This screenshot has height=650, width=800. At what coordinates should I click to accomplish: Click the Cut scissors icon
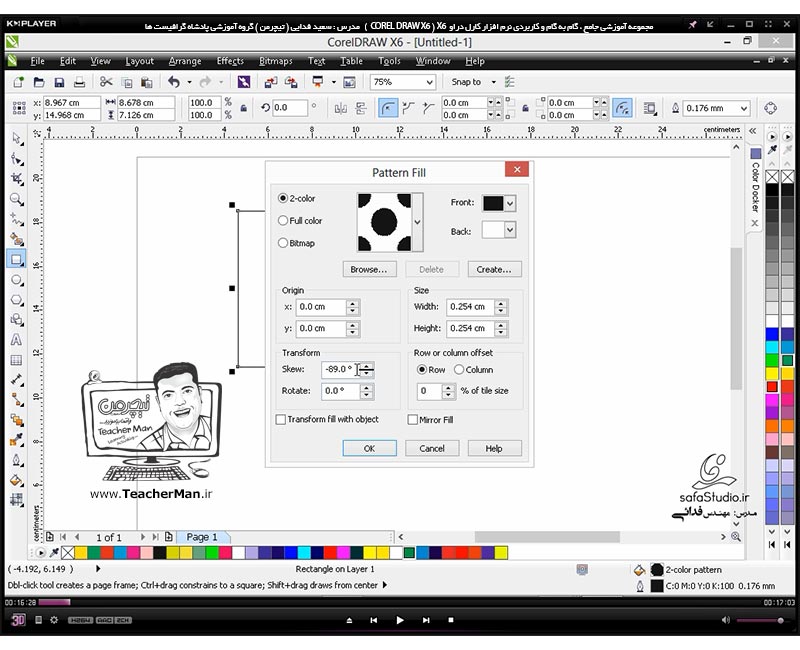[106, 82]
